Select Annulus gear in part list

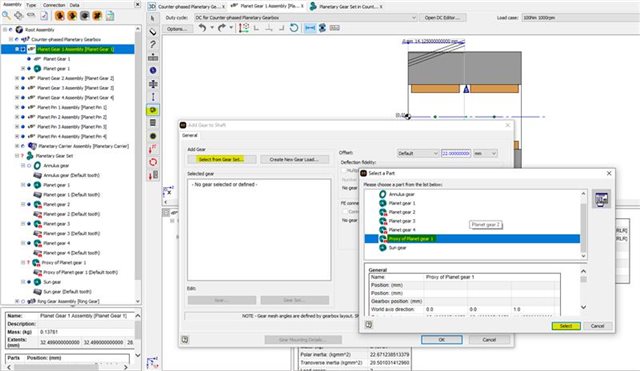(x=401, y=194)
